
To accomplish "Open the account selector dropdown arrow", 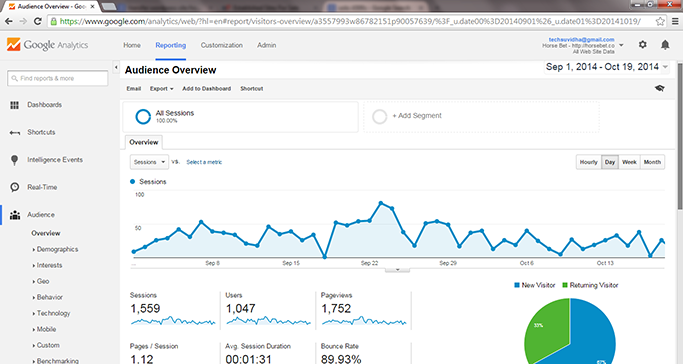I will pos(621,45).
